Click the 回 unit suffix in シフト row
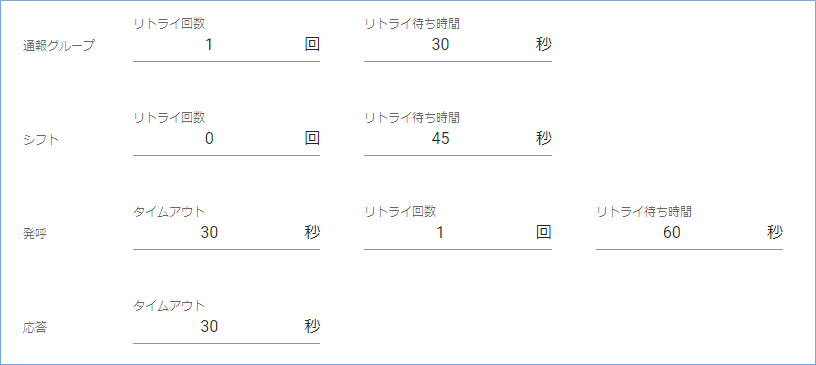Viewport: 816px width, 365px height. (x=312, y=139)
